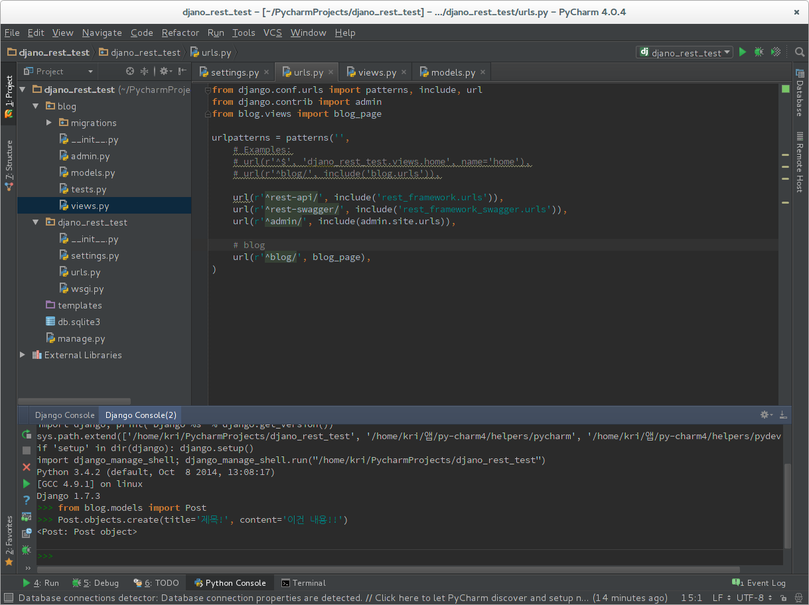
Task: Close the console with the red X
Action: tap(26, 467)
